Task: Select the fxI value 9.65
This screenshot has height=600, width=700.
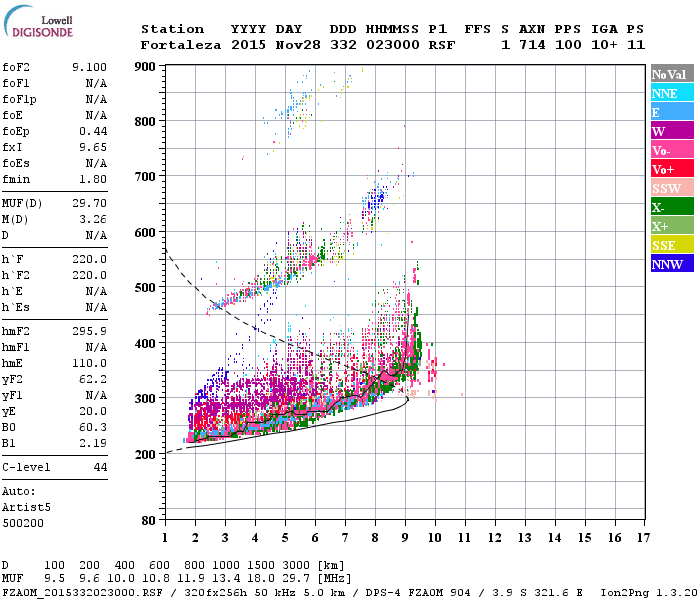Action: tap(93, 147)
